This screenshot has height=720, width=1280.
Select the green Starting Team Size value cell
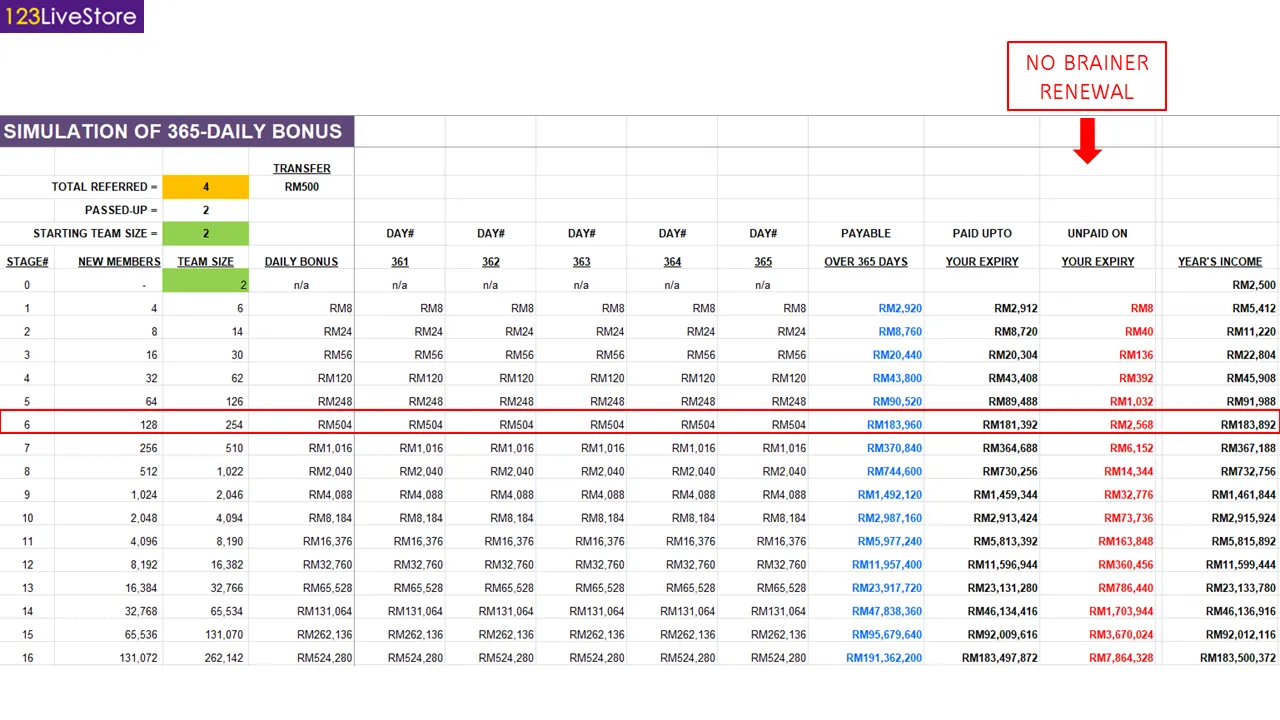click(205, 233)
